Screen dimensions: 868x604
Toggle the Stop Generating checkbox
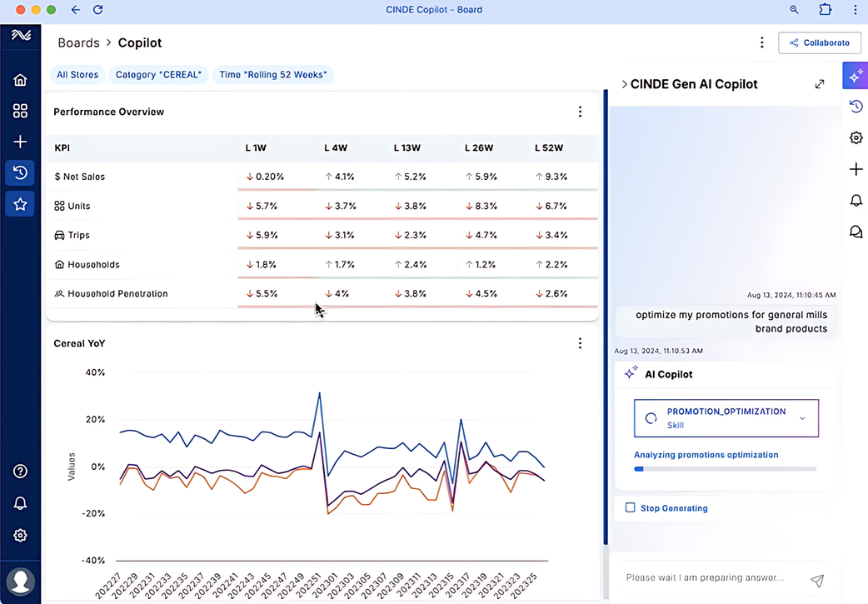(630, 508)
